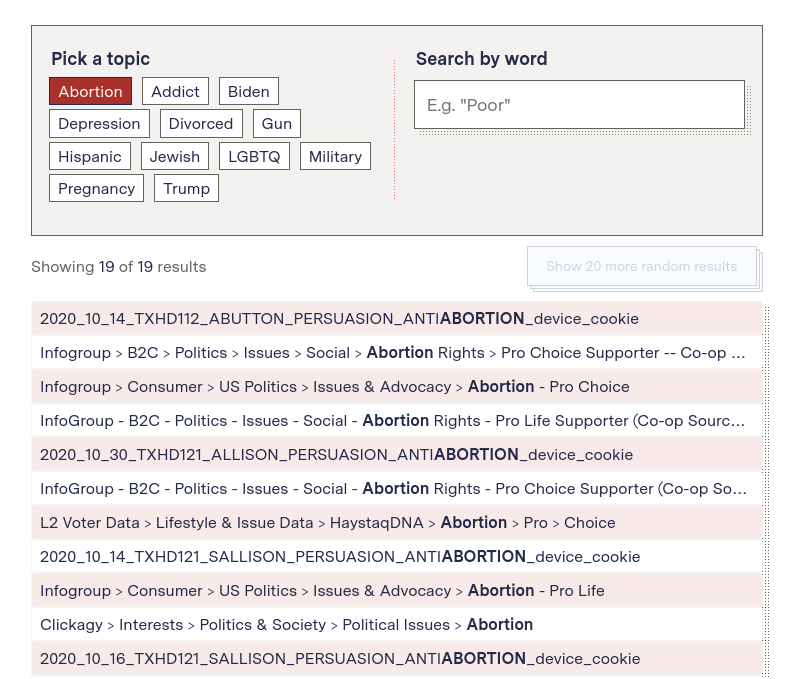Select the Hispanic topic button
797x679 pixels.
[90, 157]
